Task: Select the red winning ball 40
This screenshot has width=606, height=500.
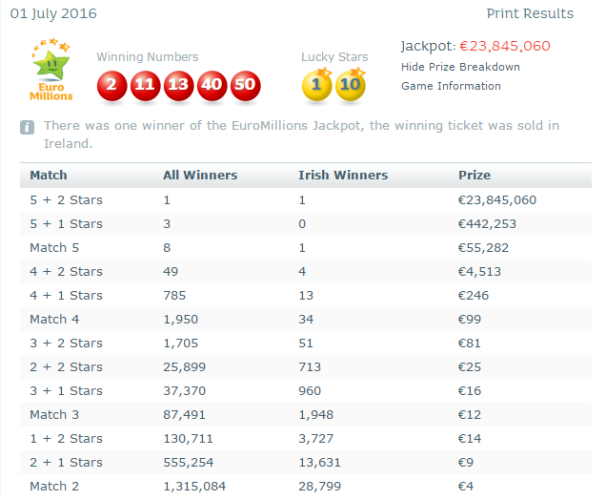Action: tap(211, 85)
